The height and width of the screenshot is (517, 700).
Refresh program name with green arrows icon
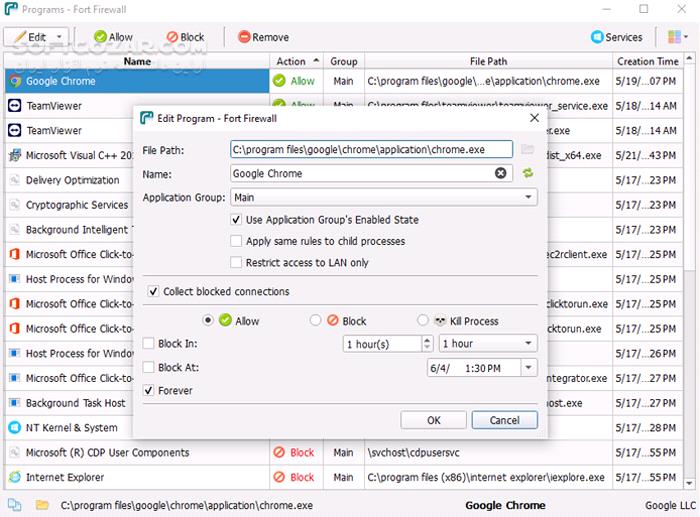(528, 173)
